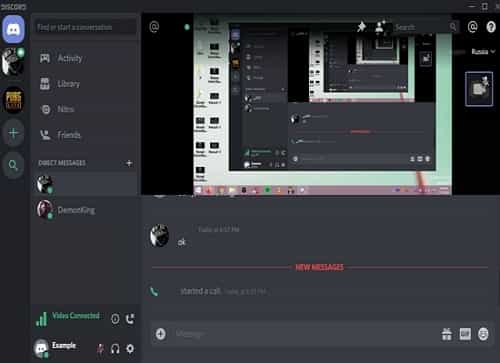Maximize the Discord window

pyautogui.click(x=485, y=6)
